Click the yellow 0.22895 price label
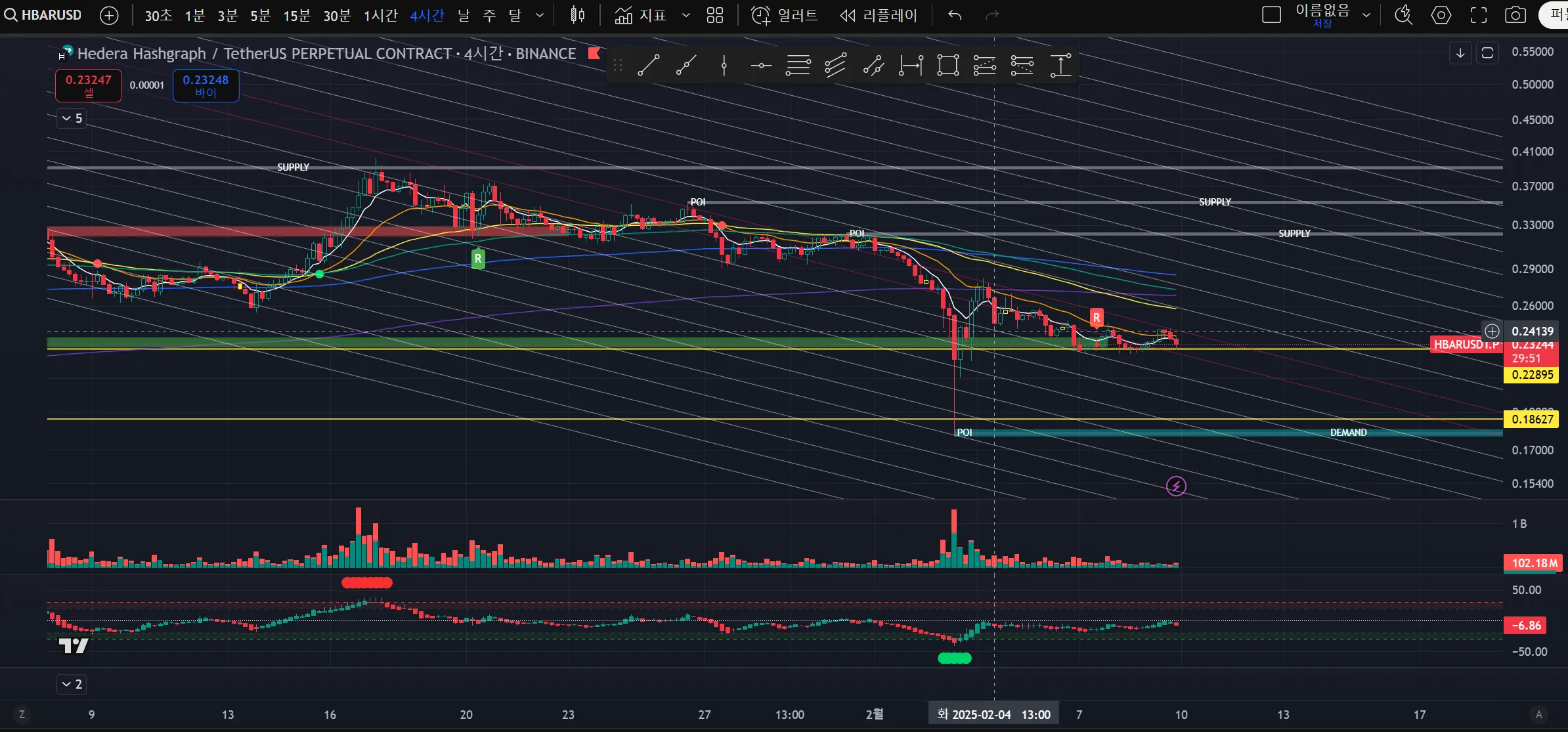This screenshot has width=1568, height=732. [1531, 375]
